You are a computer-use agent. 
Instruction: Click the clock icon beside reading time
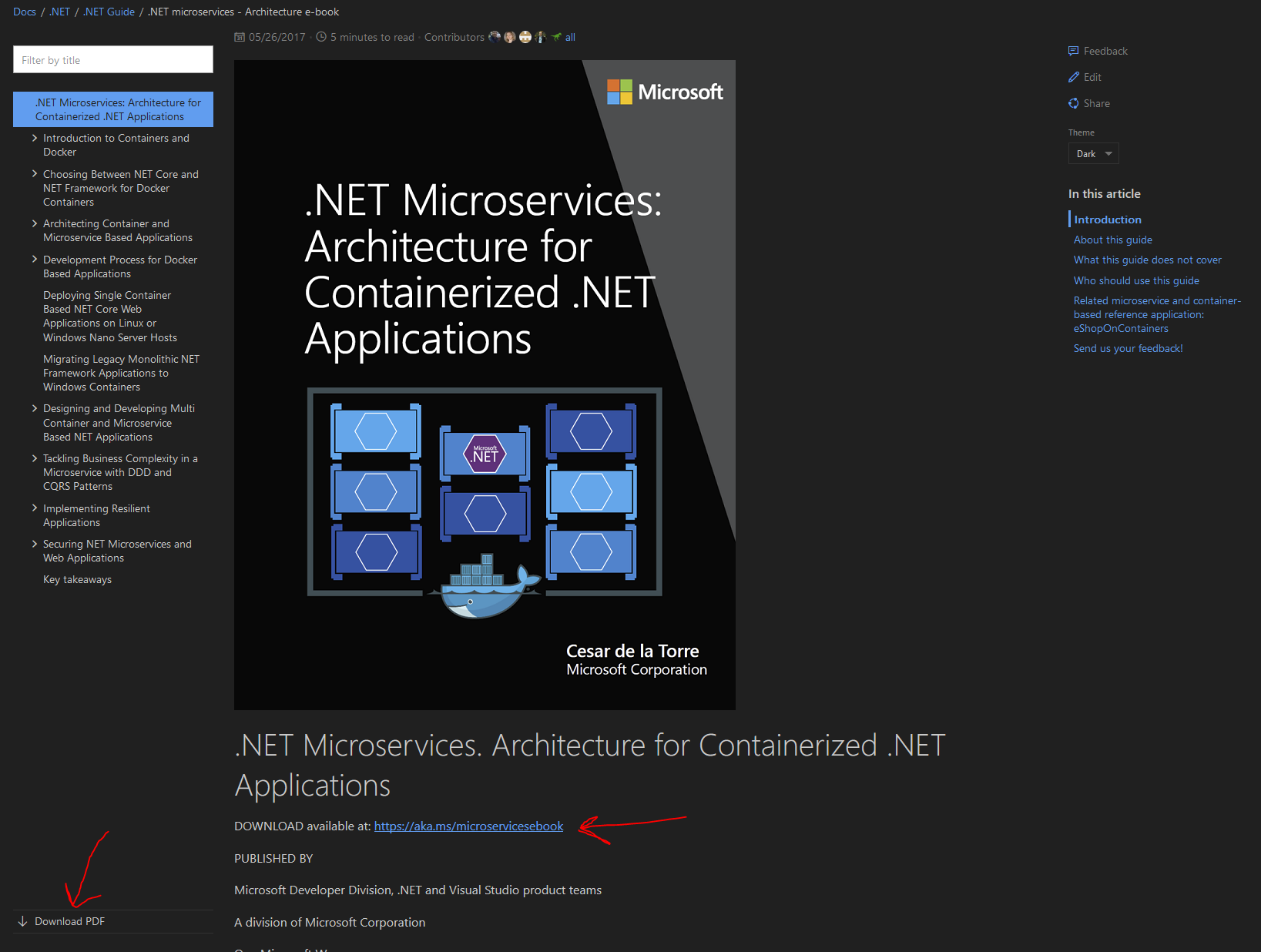click(x=321, y=37)
